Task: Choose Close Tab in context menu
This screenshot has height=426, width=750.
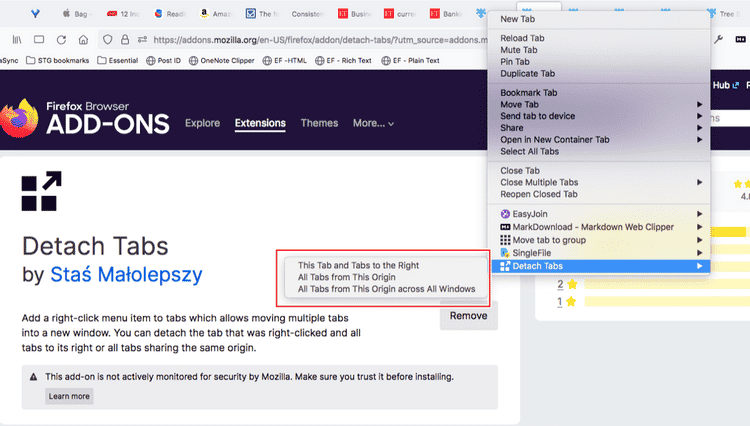Action: 599,171
